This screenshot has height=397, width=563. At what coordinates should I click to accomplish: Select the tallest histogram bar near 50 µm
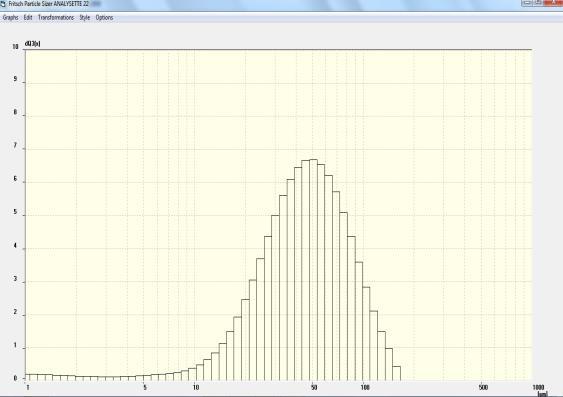[314, 270]
